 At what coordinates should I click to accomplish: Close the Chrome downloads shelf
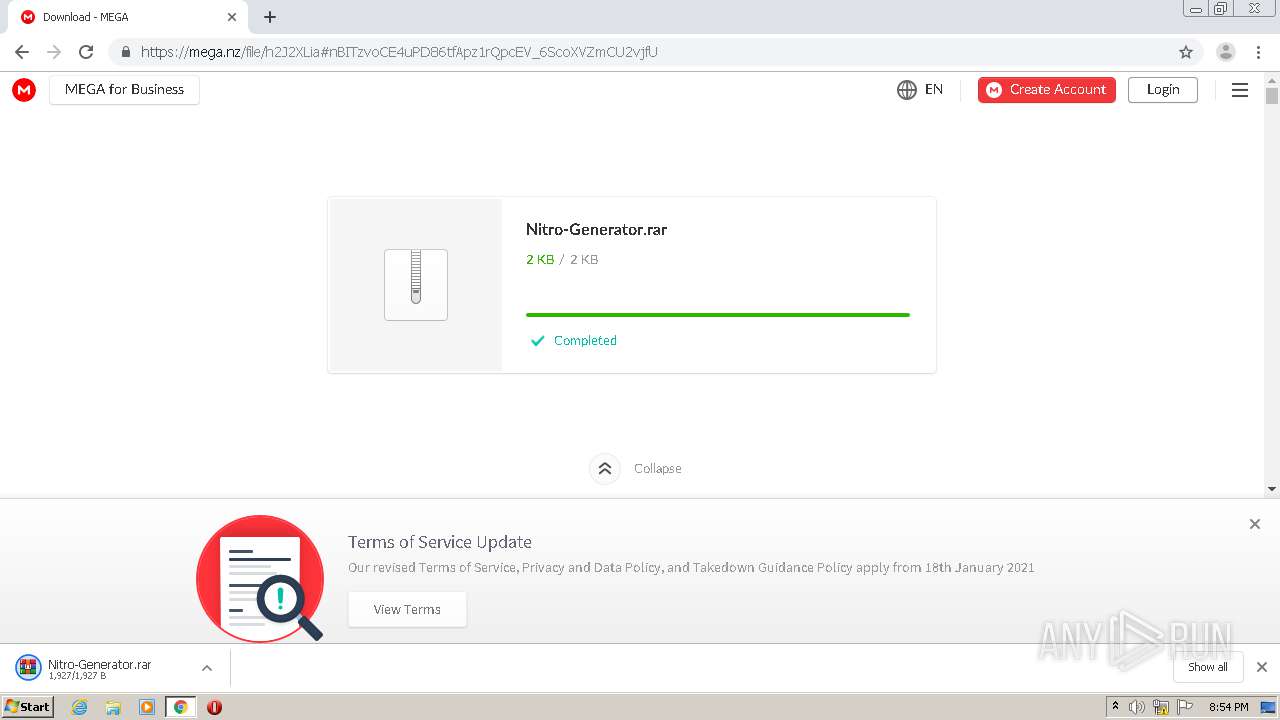pos(1262,667)
